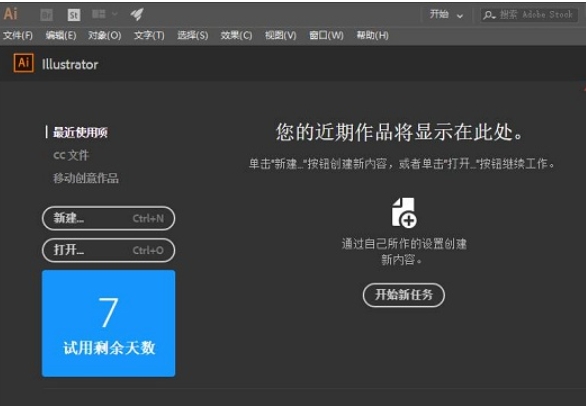Click the Illustrator title text

[x=70, y=64]
